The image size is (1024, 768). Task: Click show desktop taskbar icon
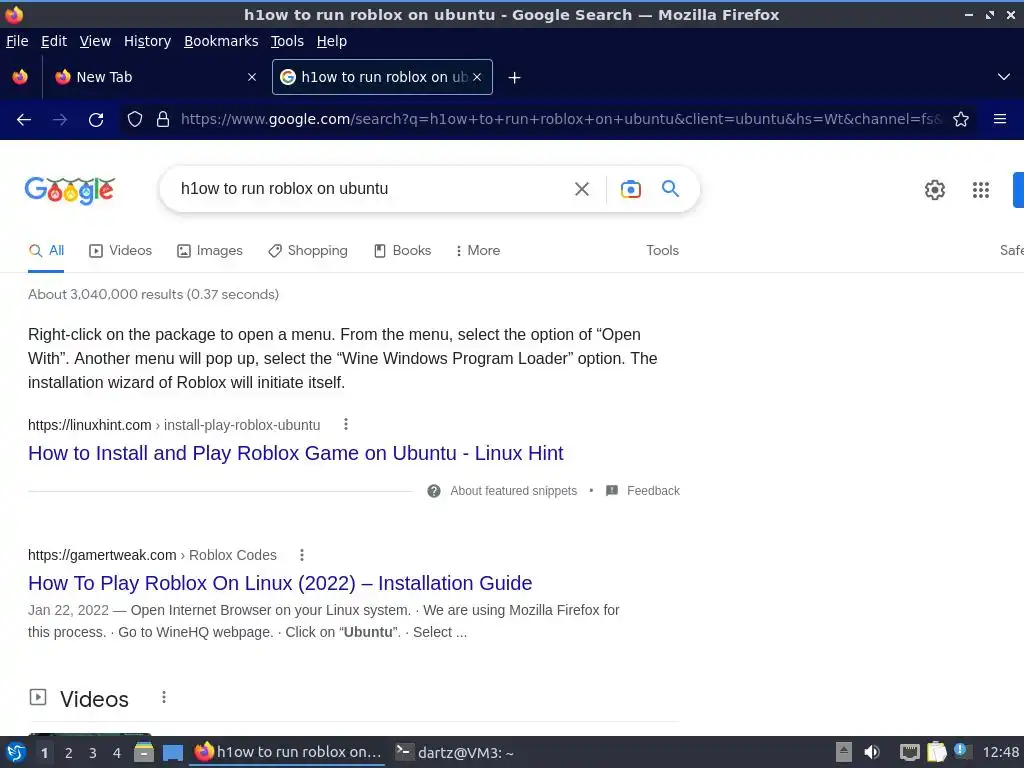[x=172, y=753]
